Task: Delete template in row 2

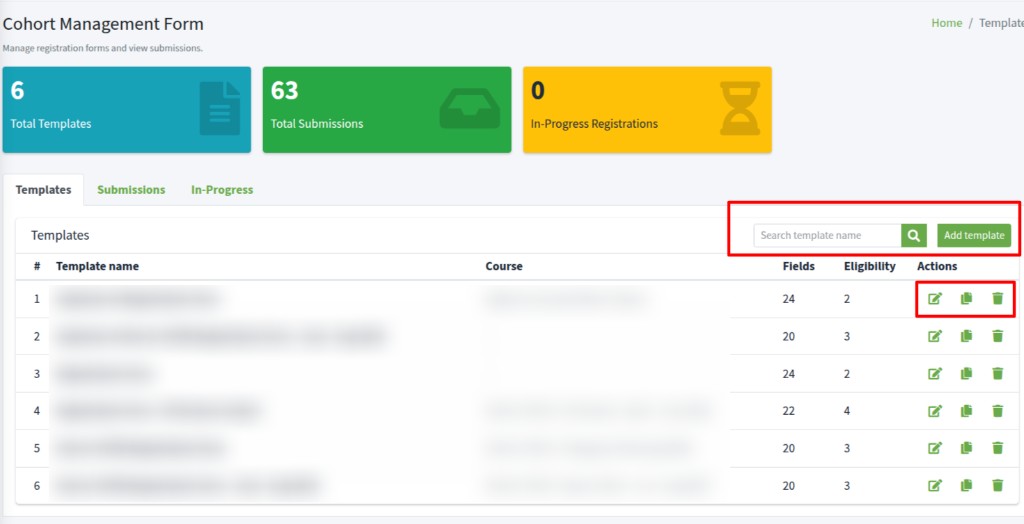Action: click(x=997, y=336)
